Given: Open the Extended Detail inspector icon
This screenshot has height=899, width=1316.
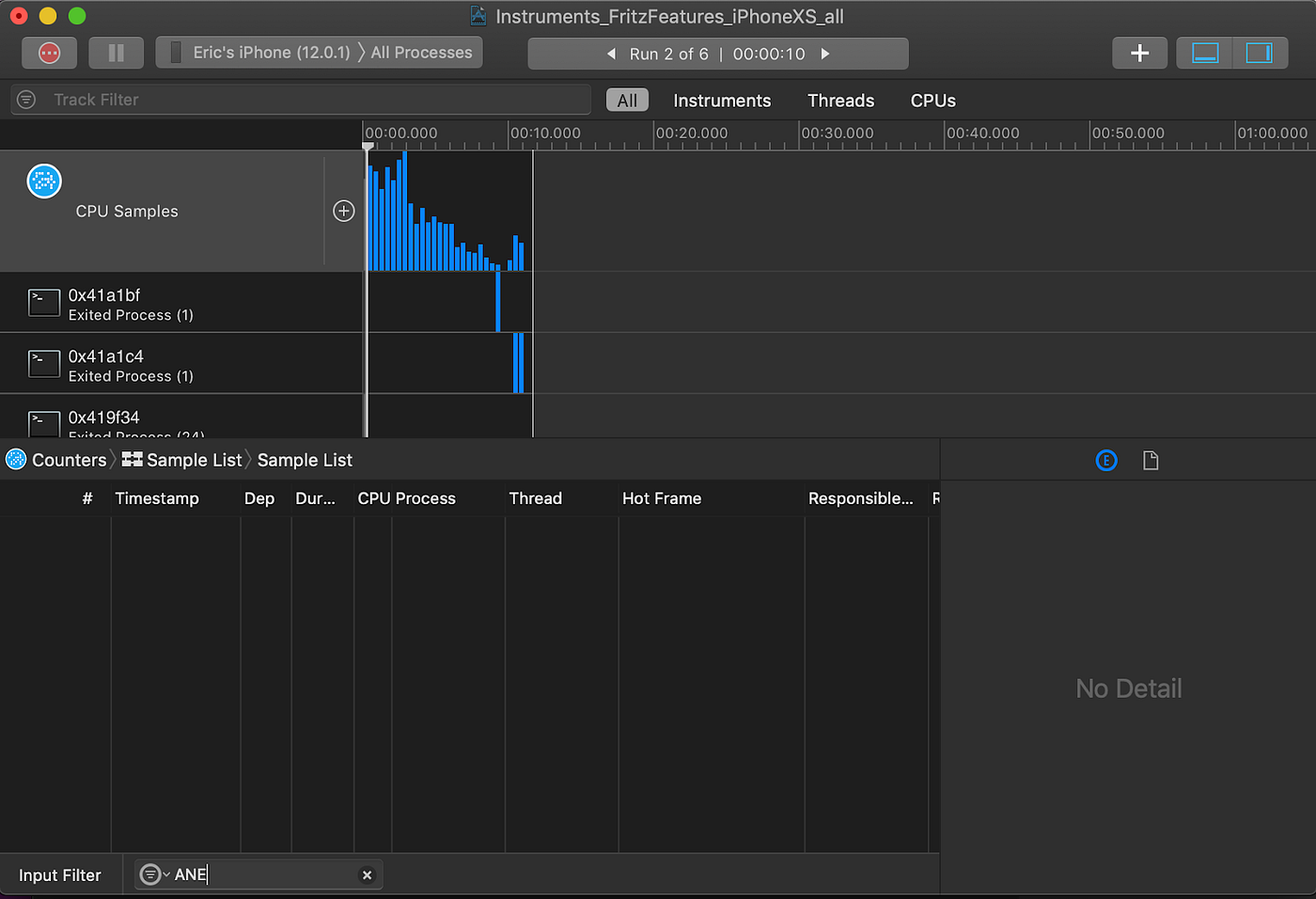Looking at the screenshot, I should point(1106,461).
